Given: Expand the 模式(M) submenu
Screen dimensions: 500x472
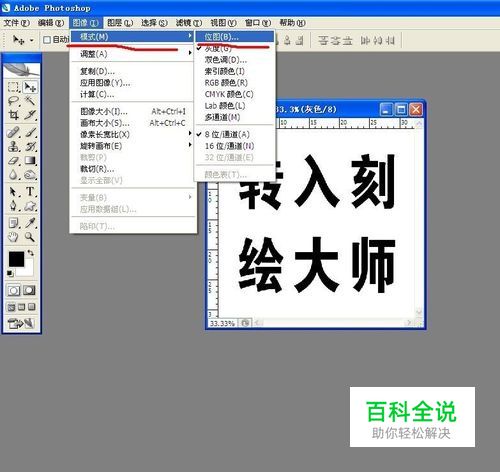Looking at the screenshot, I should pyautogui.click(x=132, y=37).
